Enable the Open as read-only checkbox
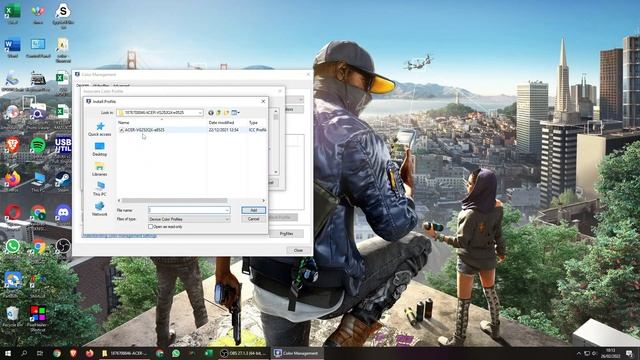640x360 pixels. (150, 227)
